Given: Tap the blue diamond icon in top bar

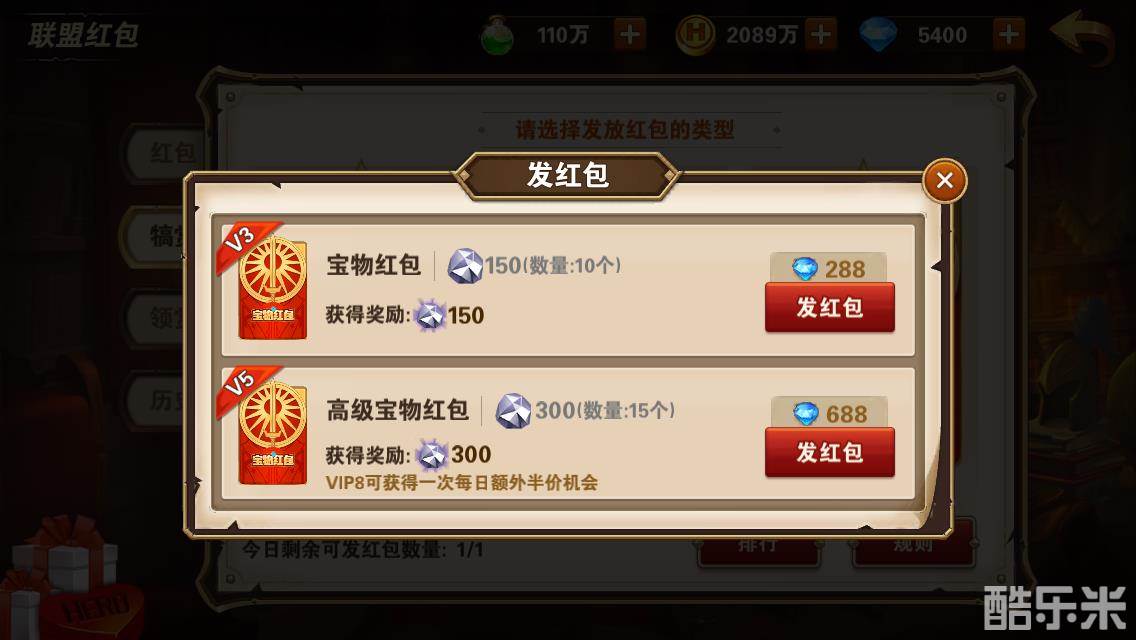Looking at the screenshot, I should tap(878, 35).
